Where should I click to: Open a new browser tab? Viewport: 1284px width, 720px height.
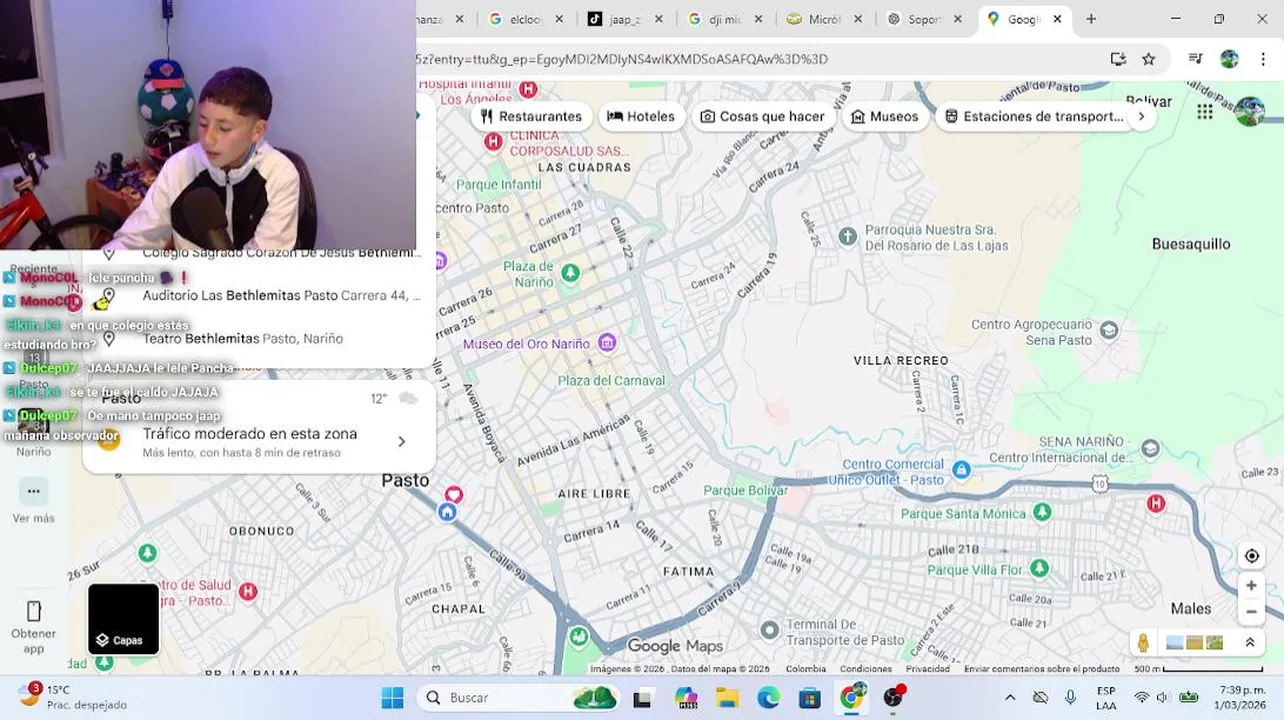1091,19
